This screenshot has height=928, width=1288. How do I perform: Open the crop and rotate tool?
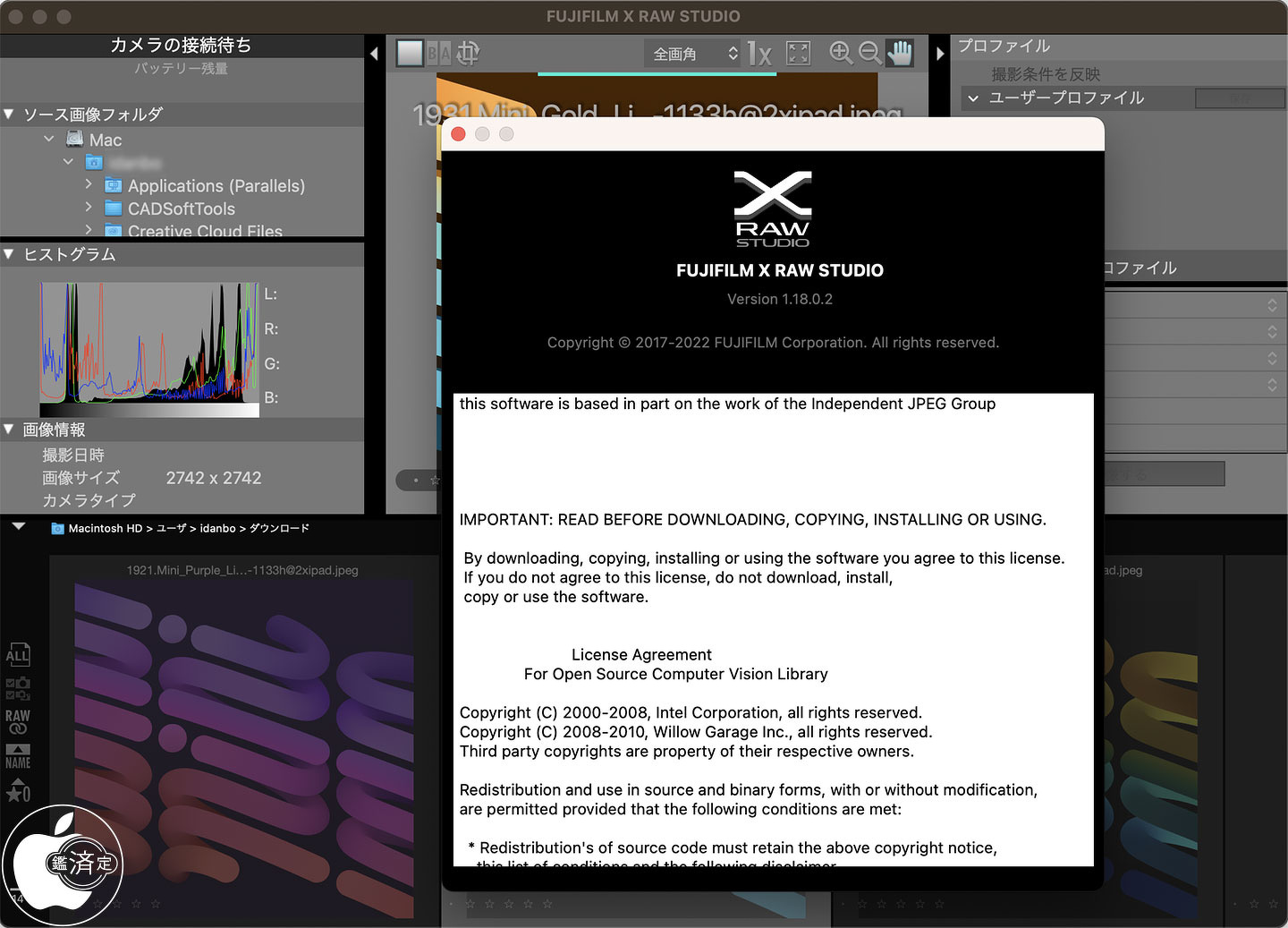468,54
